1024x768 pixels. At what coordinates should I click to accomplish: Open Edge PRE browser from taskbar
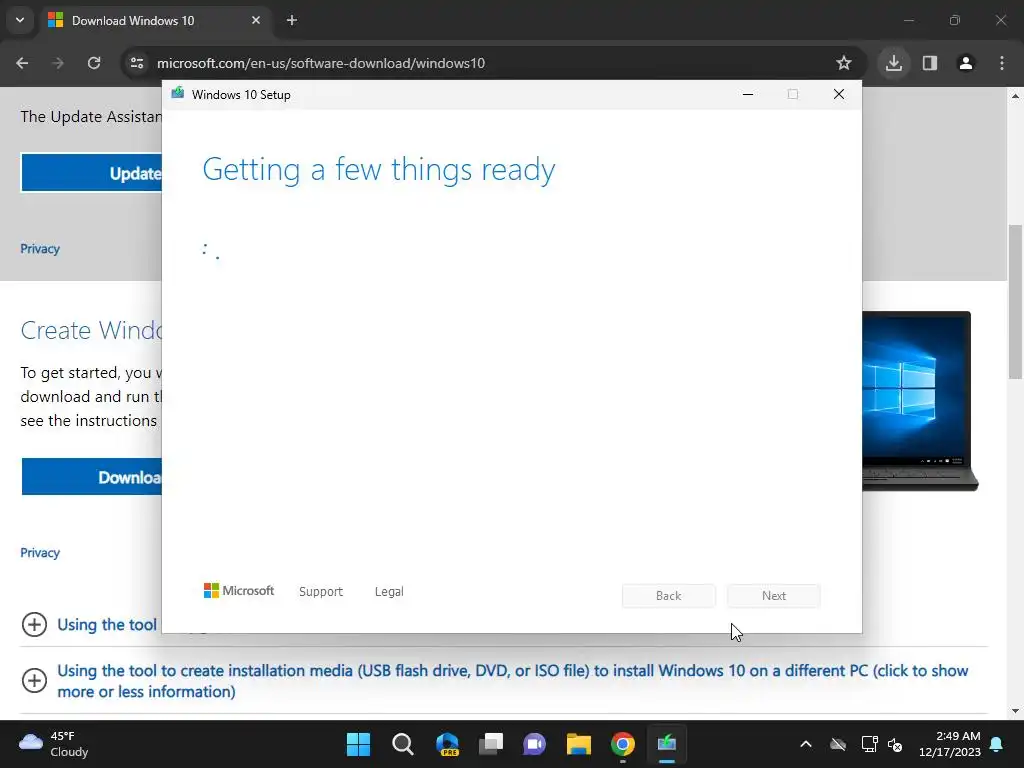coord(447,744)
